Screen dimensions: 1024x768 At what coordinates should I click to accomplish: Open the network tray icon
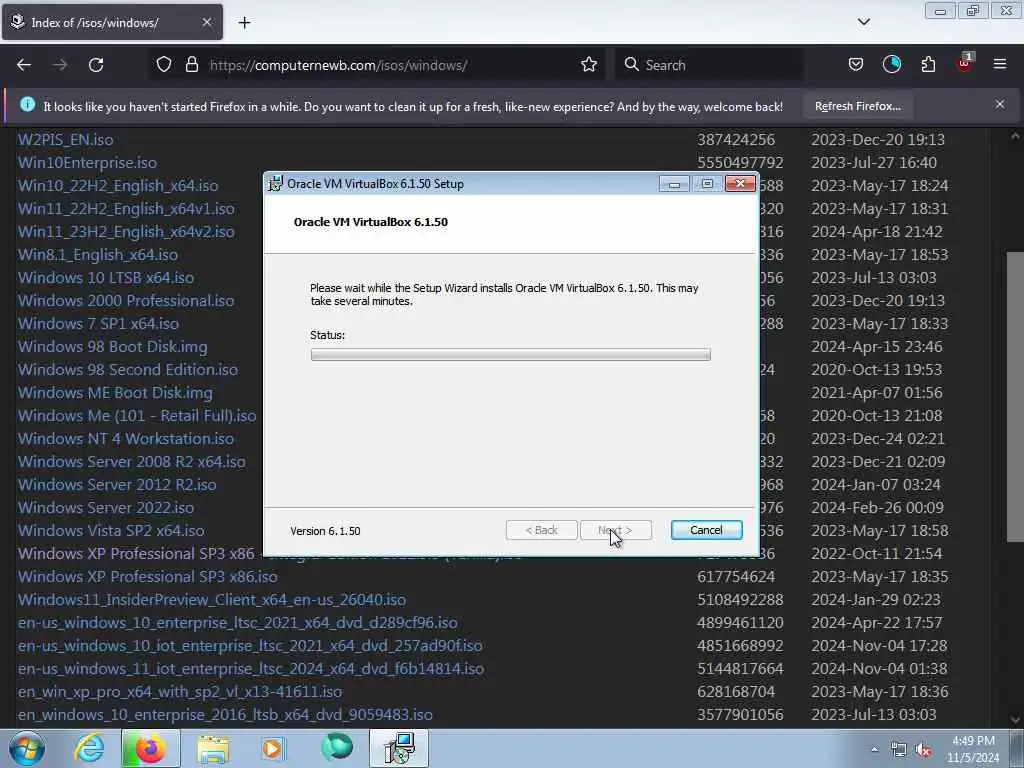point(899,750)
